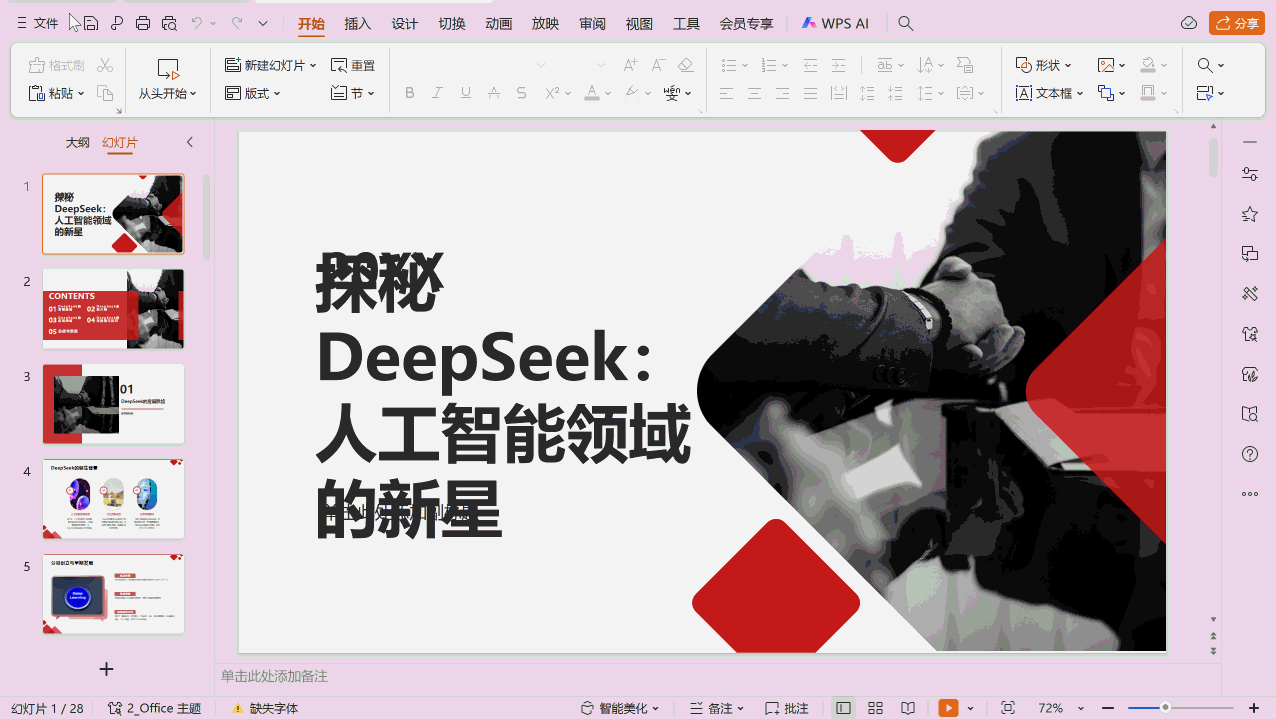Switch to normal view mode
The height and width of the screenshot is (719, 1276).
point(843,708)
